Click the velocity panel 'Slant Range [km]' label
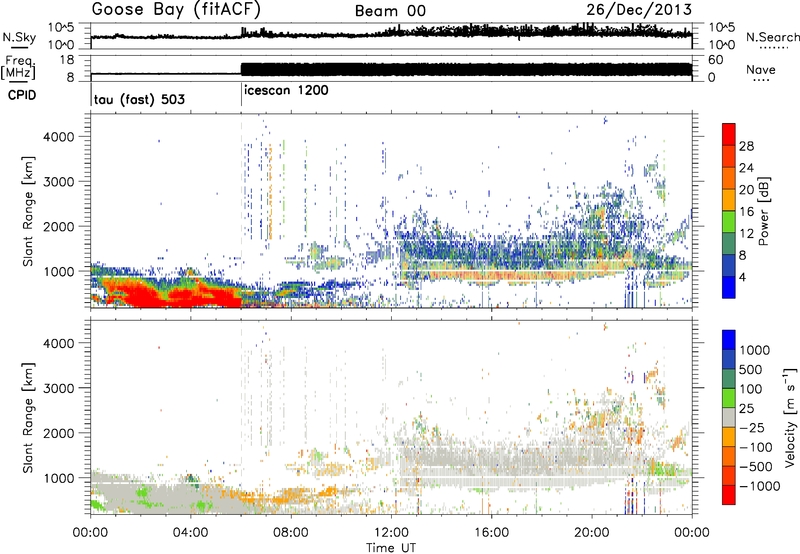 tap(28, 418)
